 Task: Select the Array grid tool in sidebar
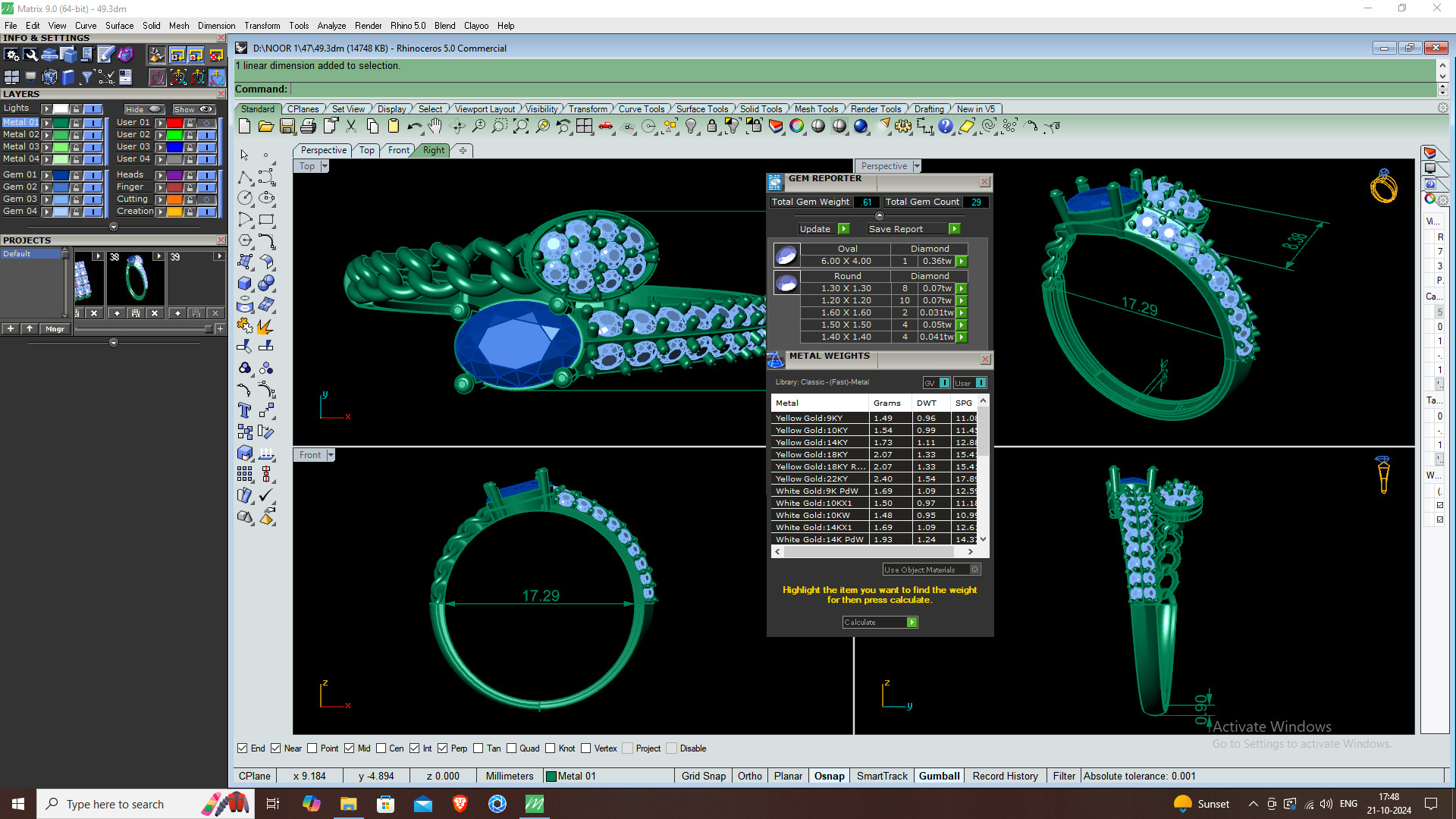point(245,475)
